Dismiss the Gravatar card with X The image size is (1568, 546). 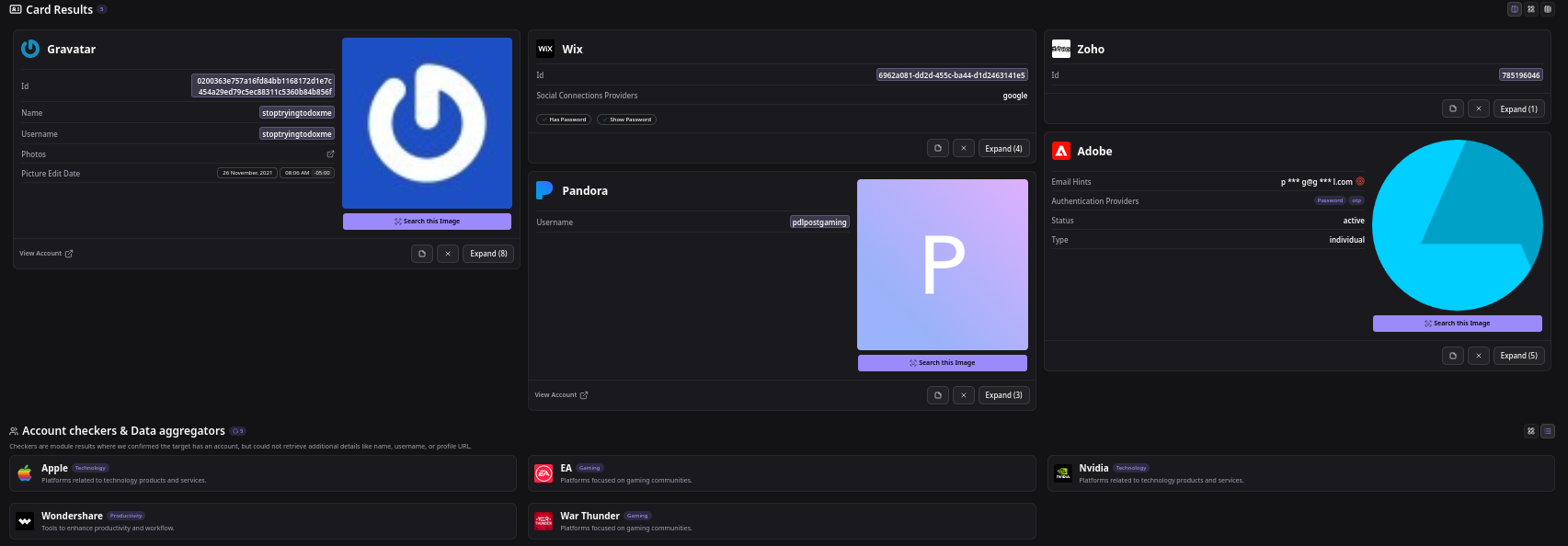click(448, 254)
